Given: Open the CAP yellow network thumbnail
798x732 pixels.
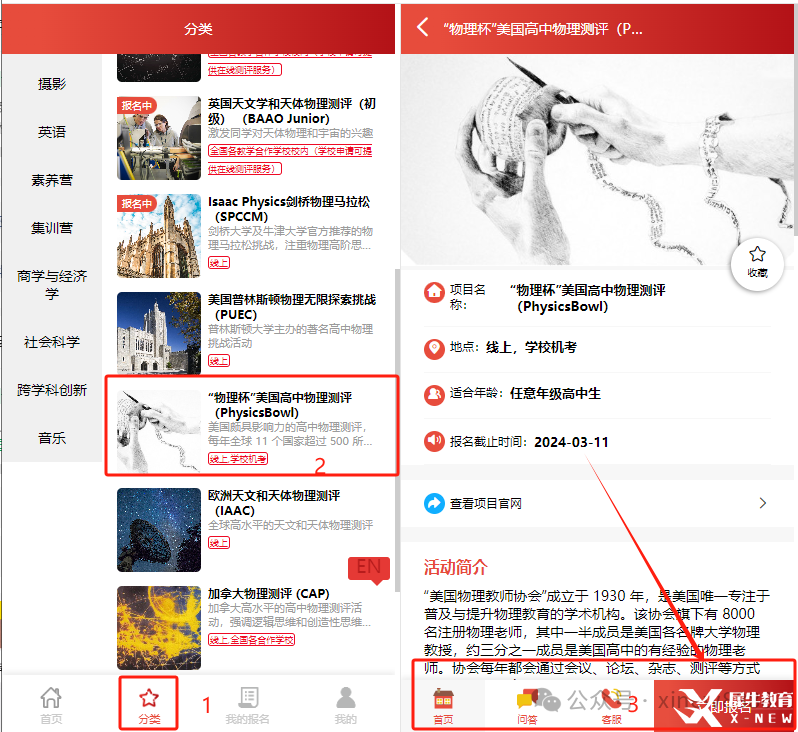Looking at the screenshot, I should pos(159,628).
